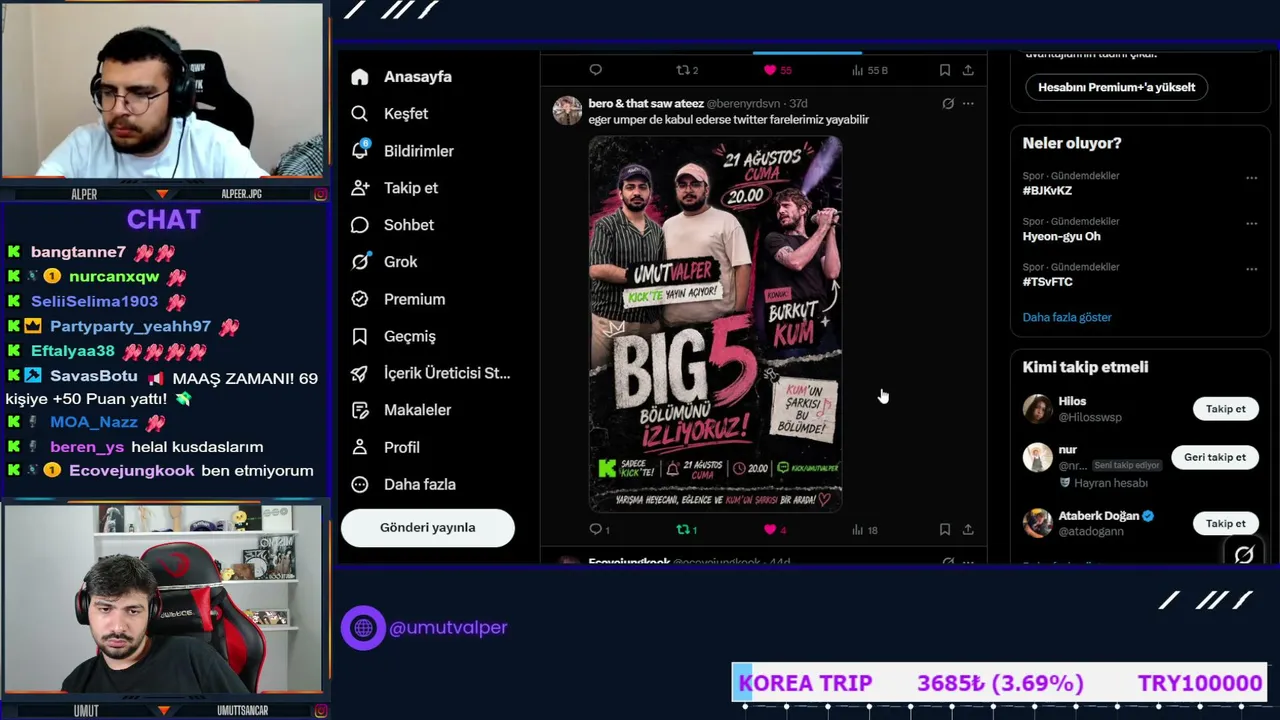Image resolution: width=1280 pixels, height=720 pixels.
Task: Follow Hilos with Takip et
Action: pos(1225,409)
